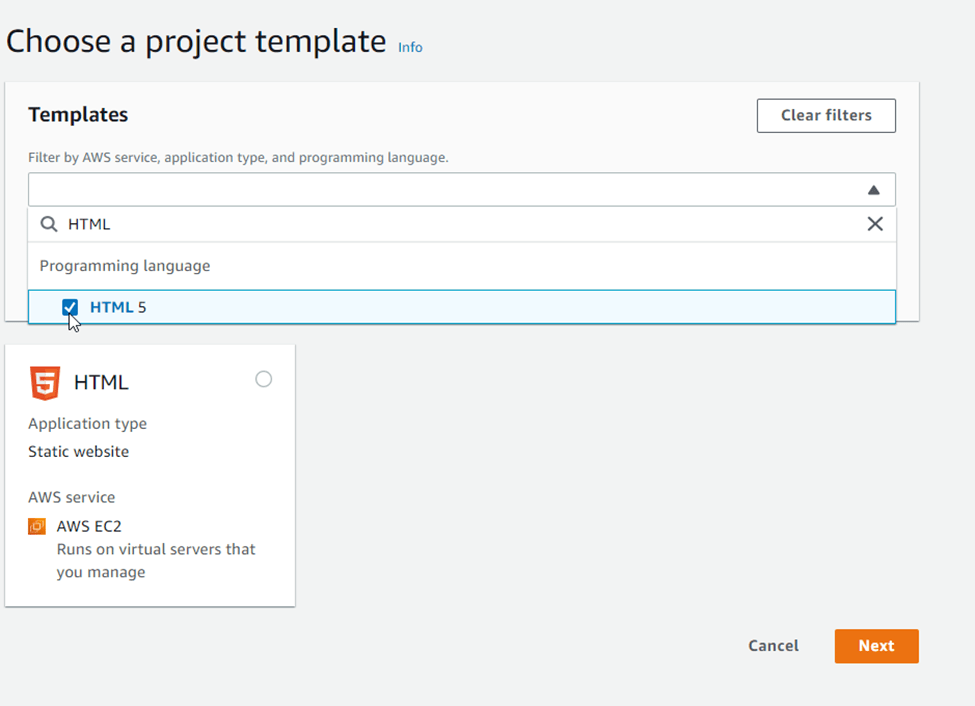
Task: Click the Templates section heading
Action: click(78, 115)
